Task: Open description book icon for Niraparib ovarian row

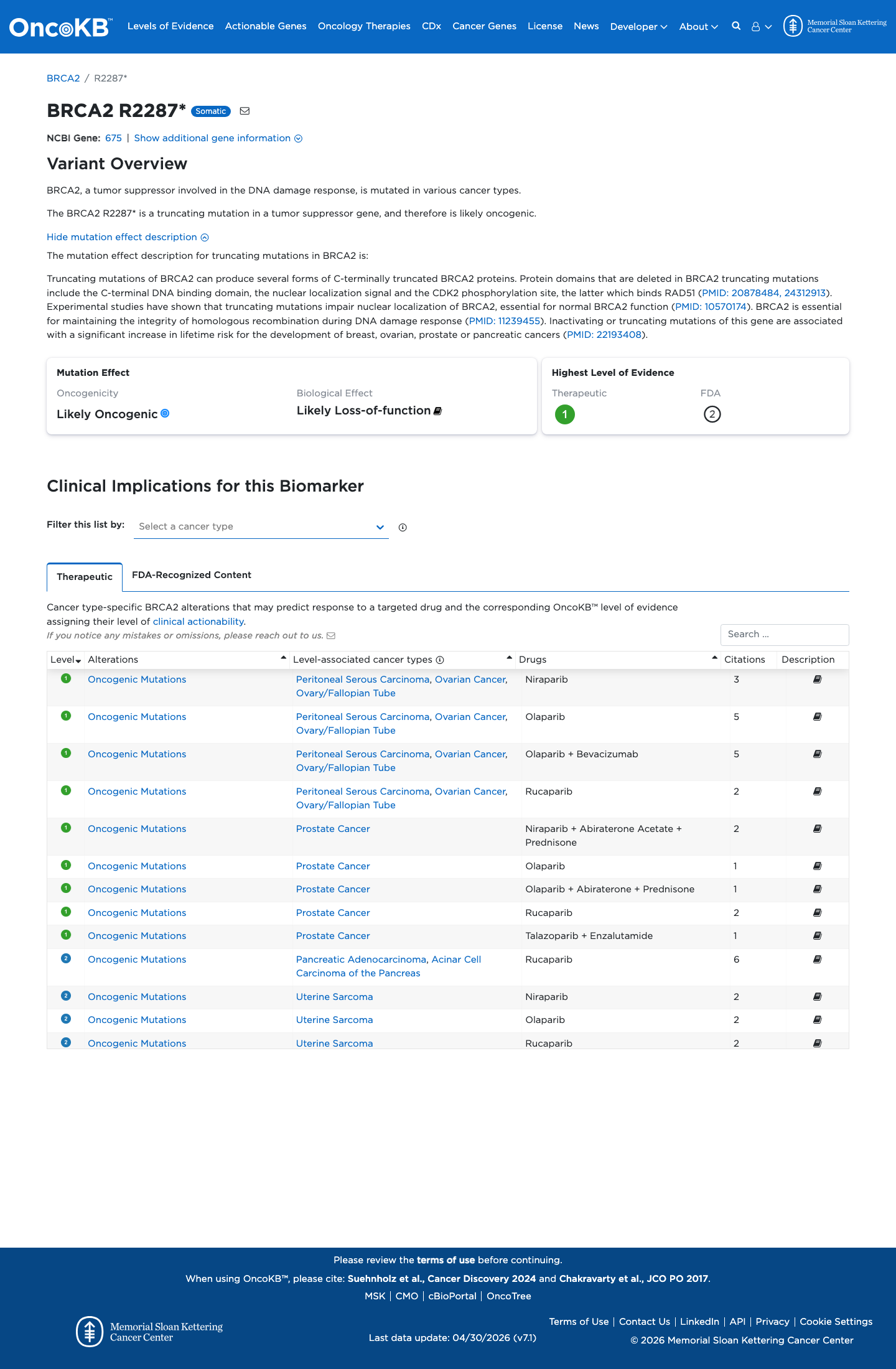Action: (818, 680)
